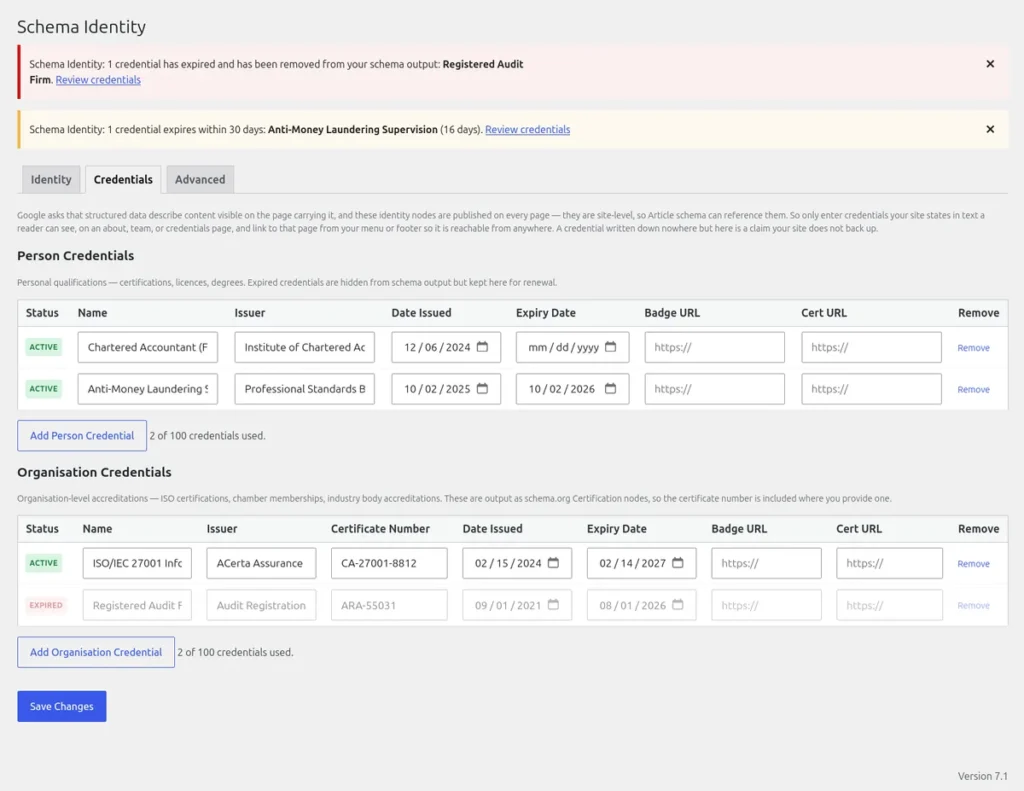Remove the Chartered Accountant credential
1024x791 pixels.
pos(973,347)
